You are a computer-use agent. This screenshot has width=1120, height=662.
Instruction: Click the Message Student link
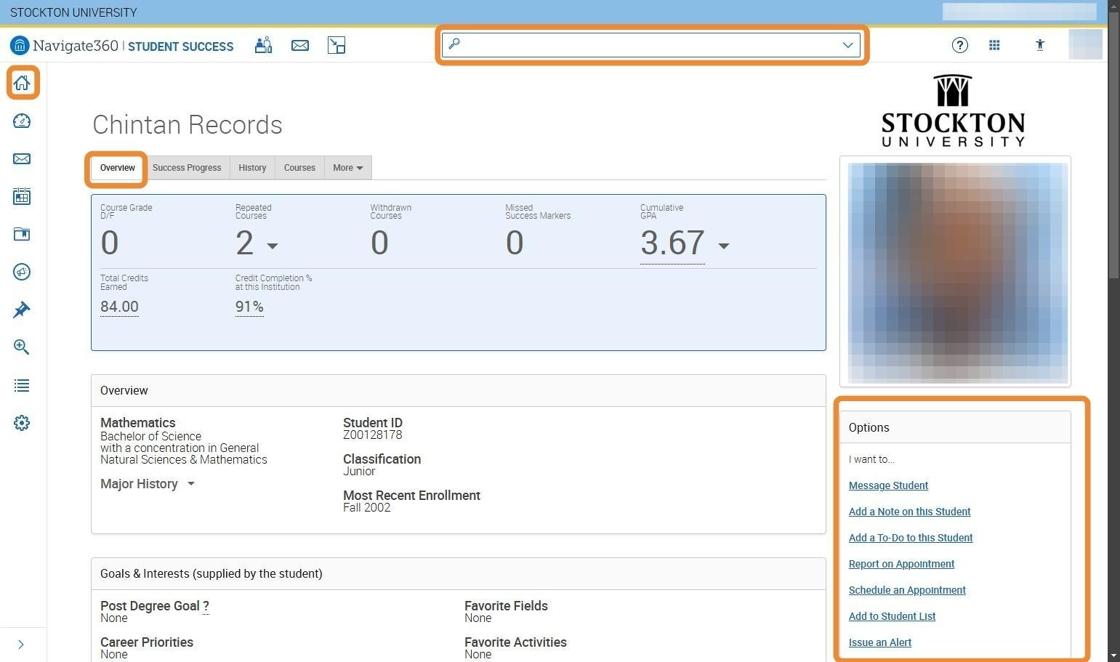(888, 486)
